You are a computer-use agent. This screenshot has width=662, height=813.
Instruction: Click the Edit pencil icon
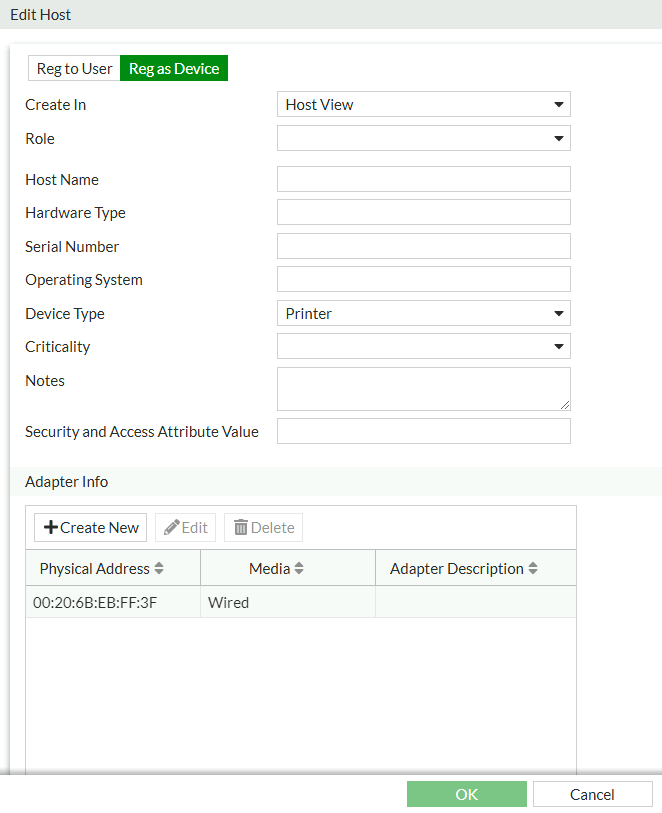tap(172, 528)
